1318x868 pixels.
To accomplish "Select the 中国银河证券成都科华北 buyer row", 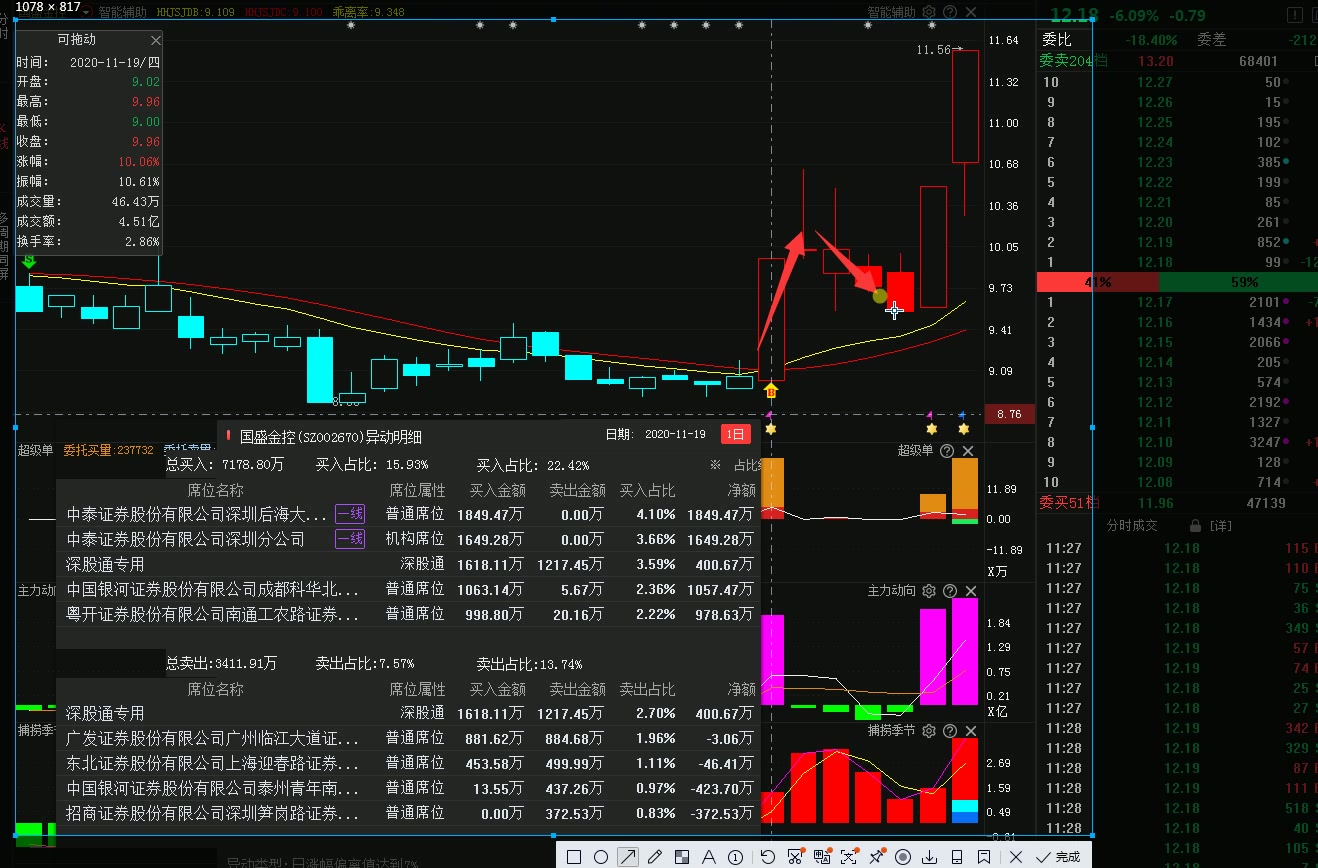I will pos(408,589).
